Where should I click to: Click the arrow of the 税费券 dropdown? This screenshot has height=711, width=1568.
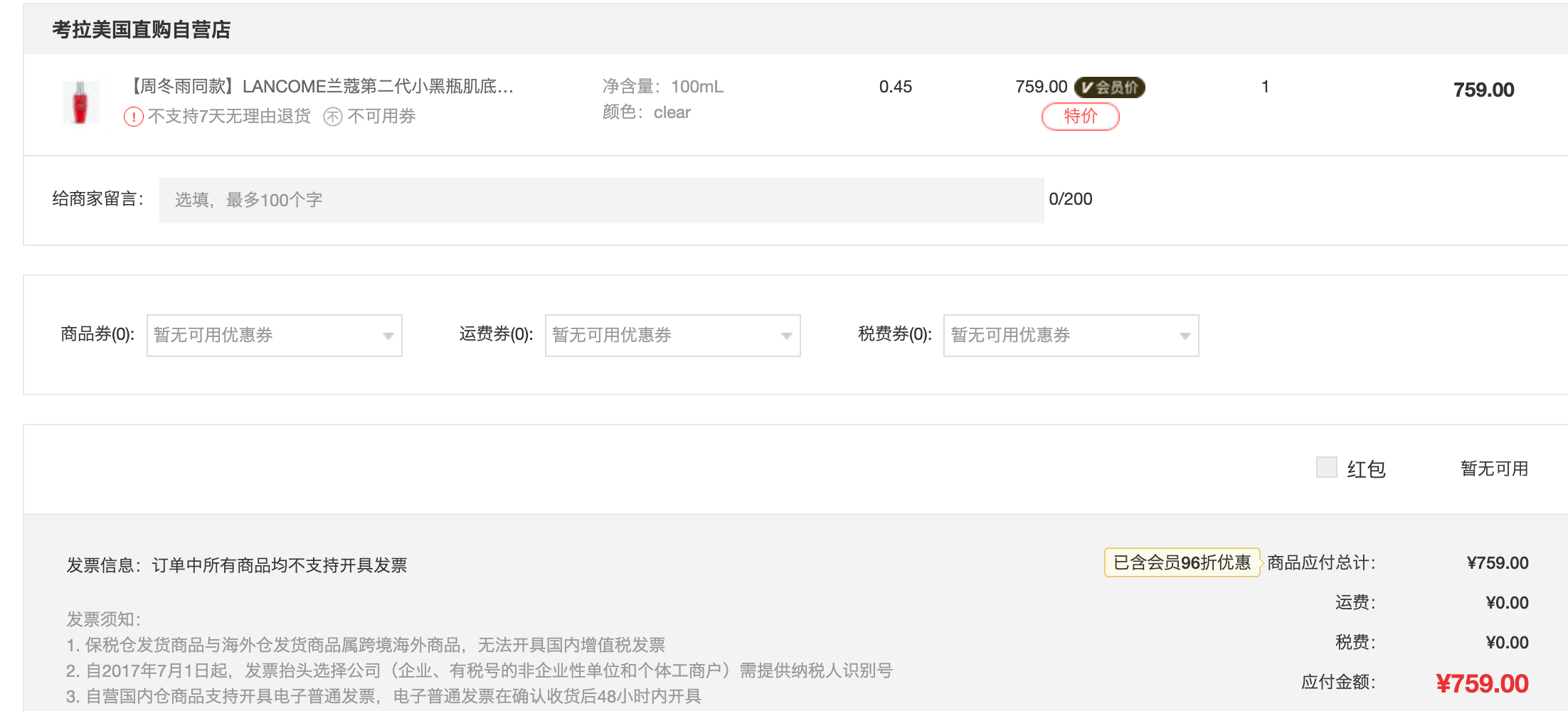point(1185,336)
